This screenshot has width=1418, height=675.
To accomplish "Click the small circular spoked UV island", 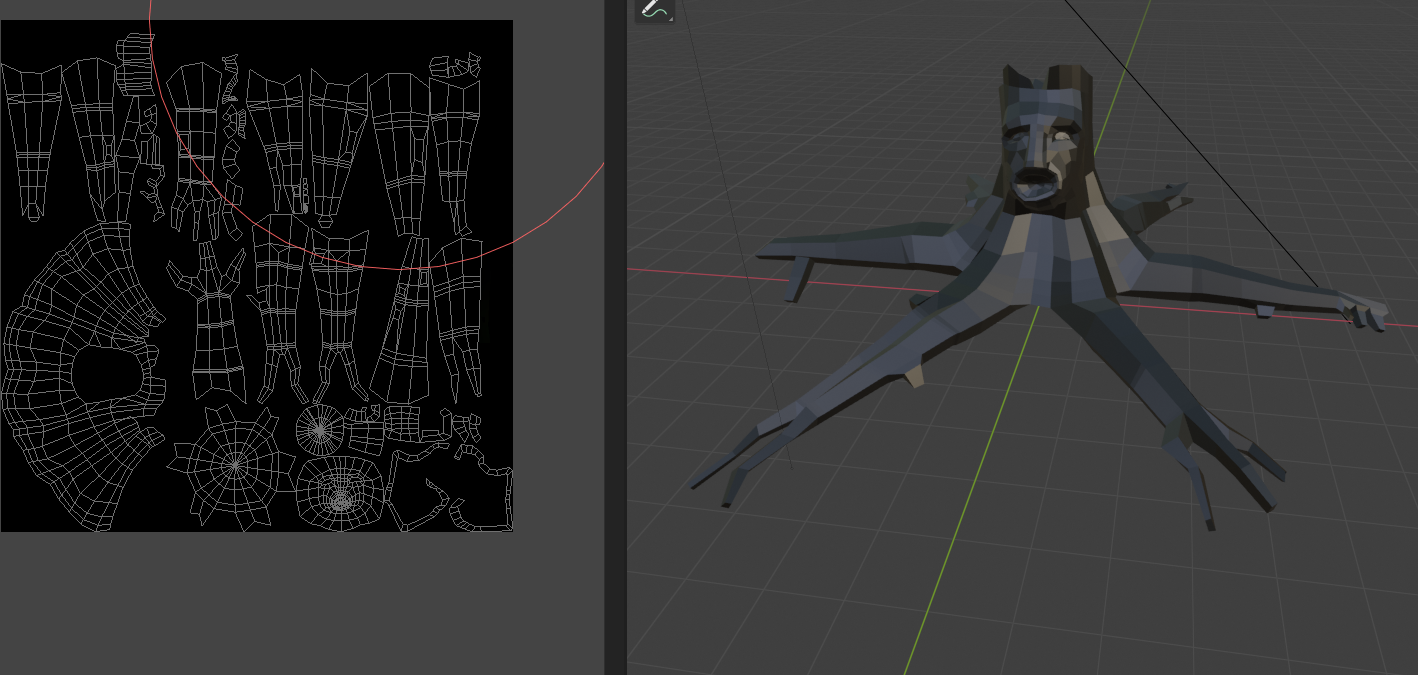I will coord(319,430).
